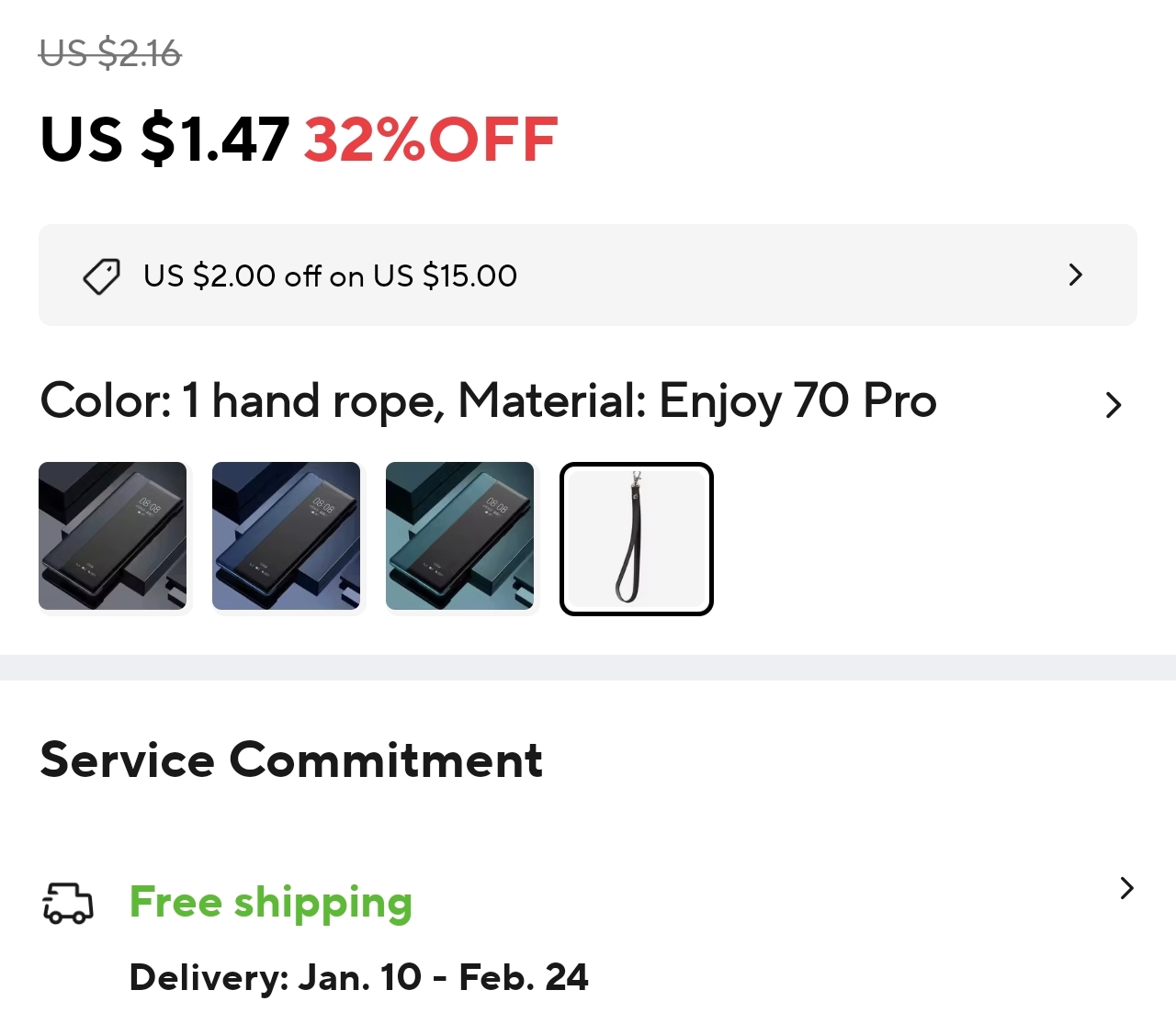
Task: Tap the red 32%OFF discount label
Action: (x=430, y=140)
